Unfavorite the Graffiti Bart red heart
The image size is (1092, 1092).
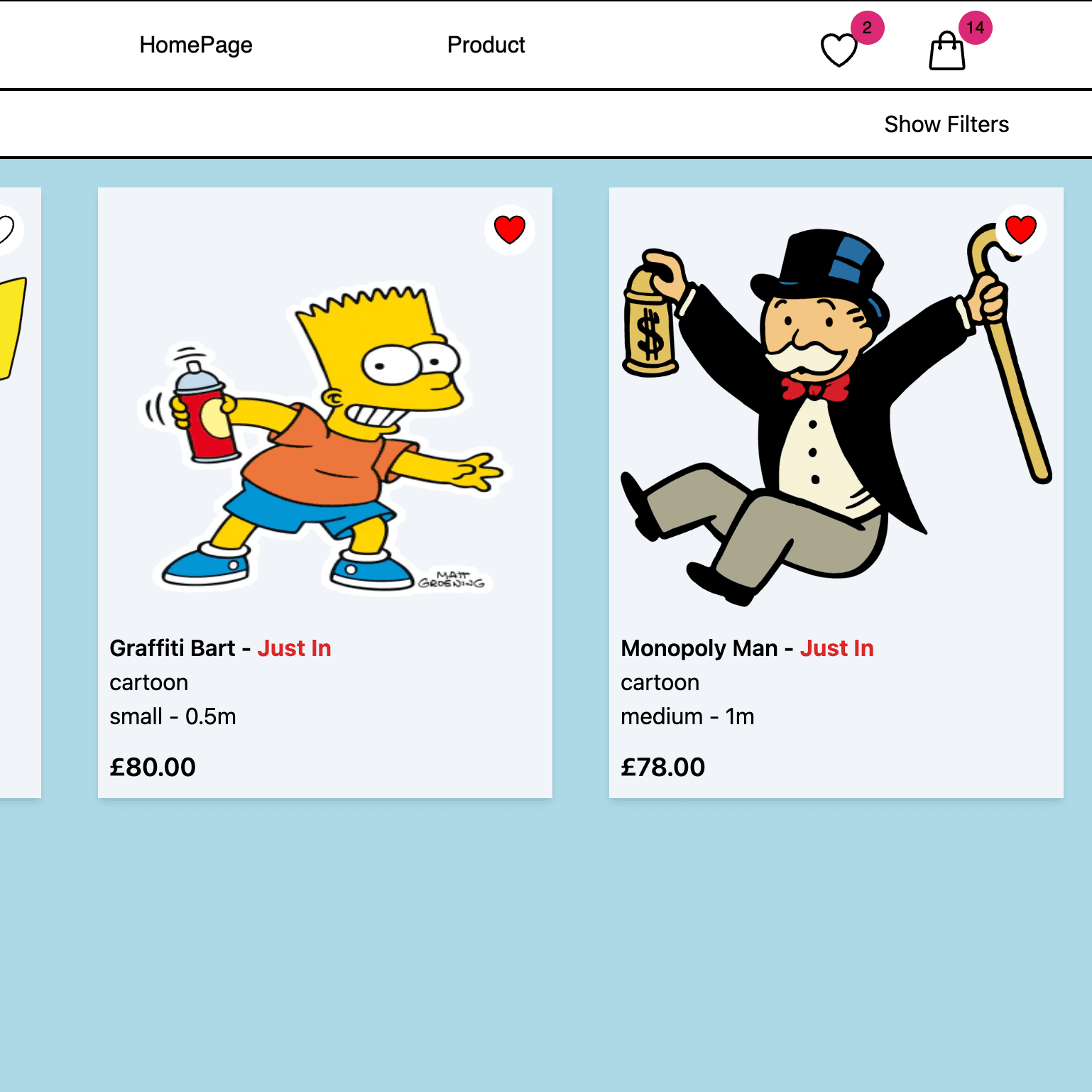(x=510, y=229)
